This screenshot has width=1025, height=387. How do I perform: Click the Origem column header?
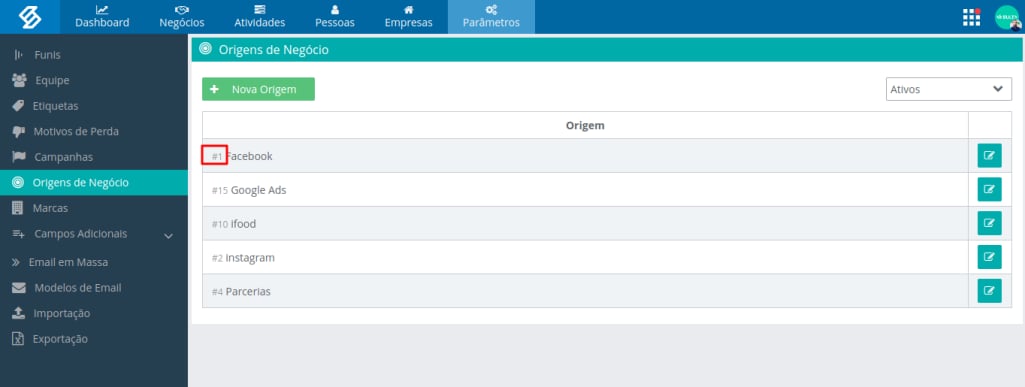[x=585, y=126]
